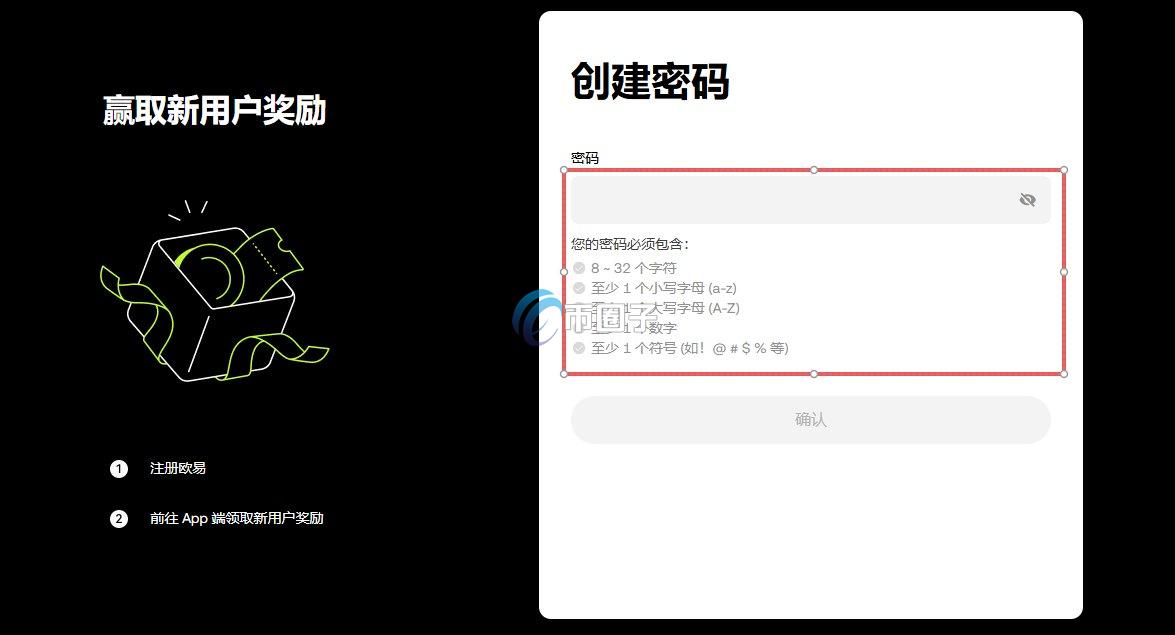Click the check circle beside the digit requirement
The height and width of the screenshot is (635, 1175).
click(x=580, y=328)
